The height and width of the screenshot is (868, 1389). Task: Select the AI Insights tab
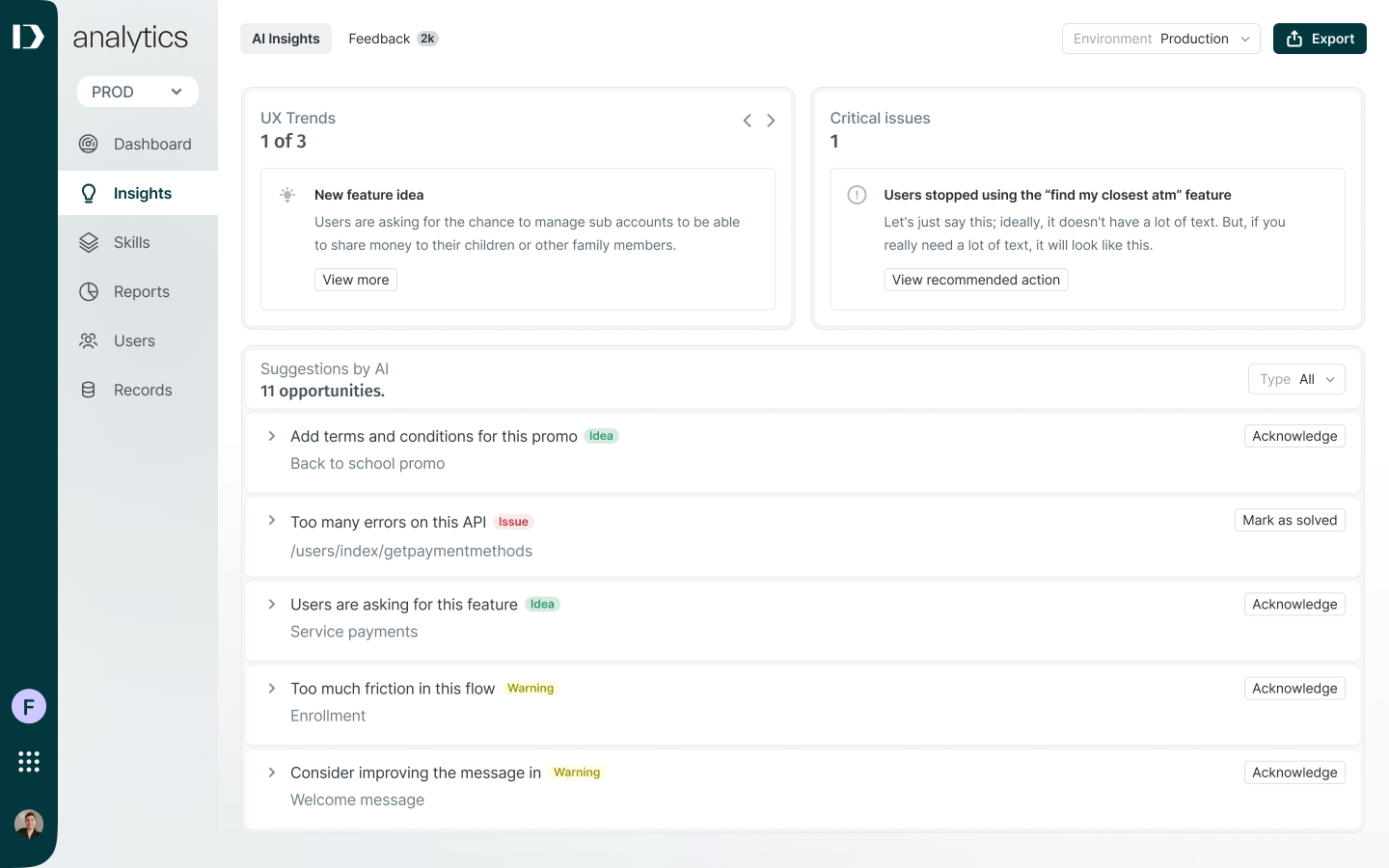(286, 39)
